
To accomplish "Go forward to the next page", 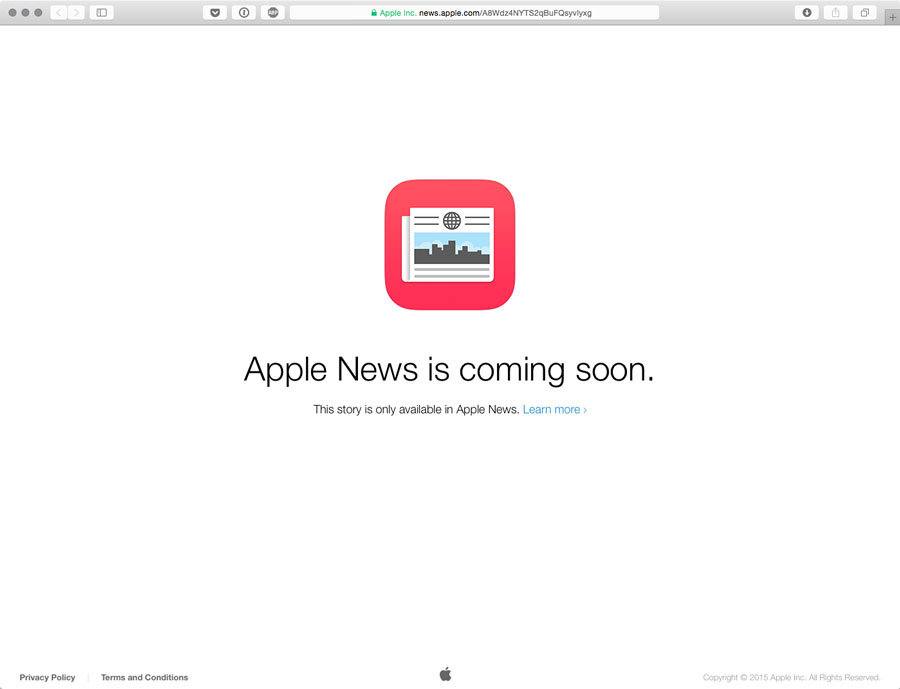I will tap(76, 13).
